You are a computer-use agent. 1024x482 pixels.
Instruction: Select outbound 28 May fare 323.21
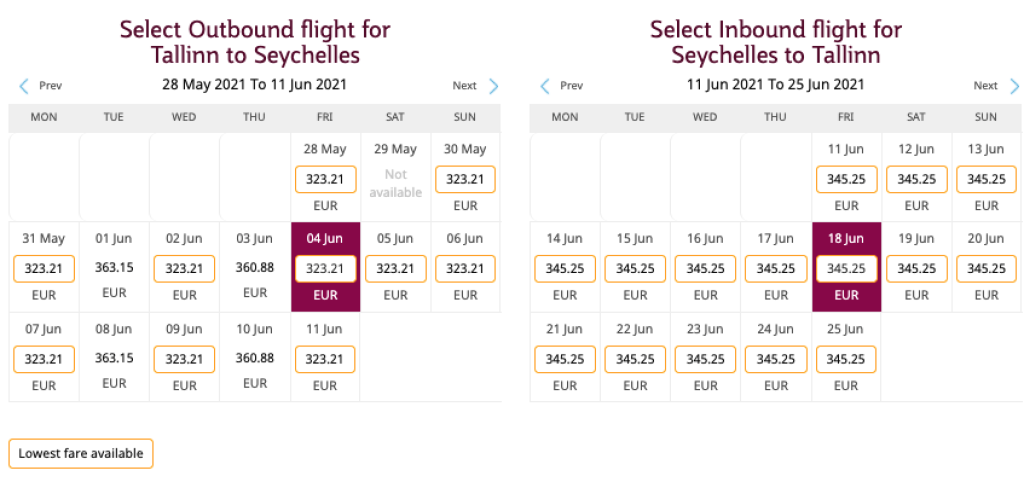click(x=325, y=180)
